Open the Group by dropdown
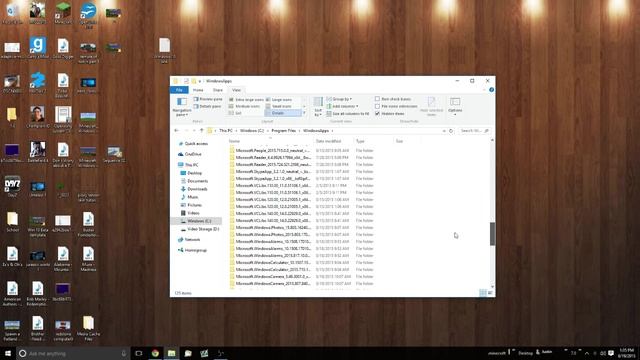This screenshot has width=640, height=360. (x=340, y=99)
